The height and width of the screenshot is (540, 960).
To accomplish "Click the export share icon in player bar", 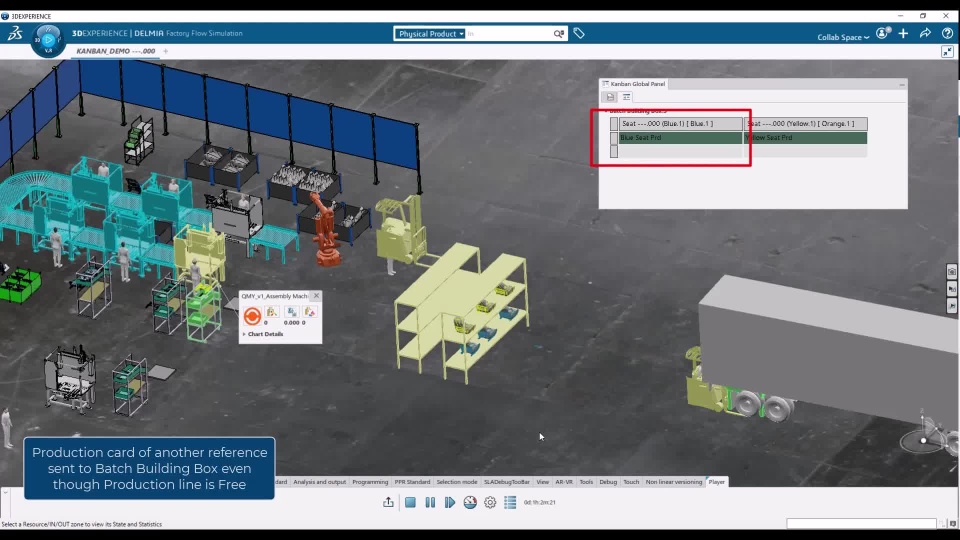I will pyautogui.click(x=388, y=503).
